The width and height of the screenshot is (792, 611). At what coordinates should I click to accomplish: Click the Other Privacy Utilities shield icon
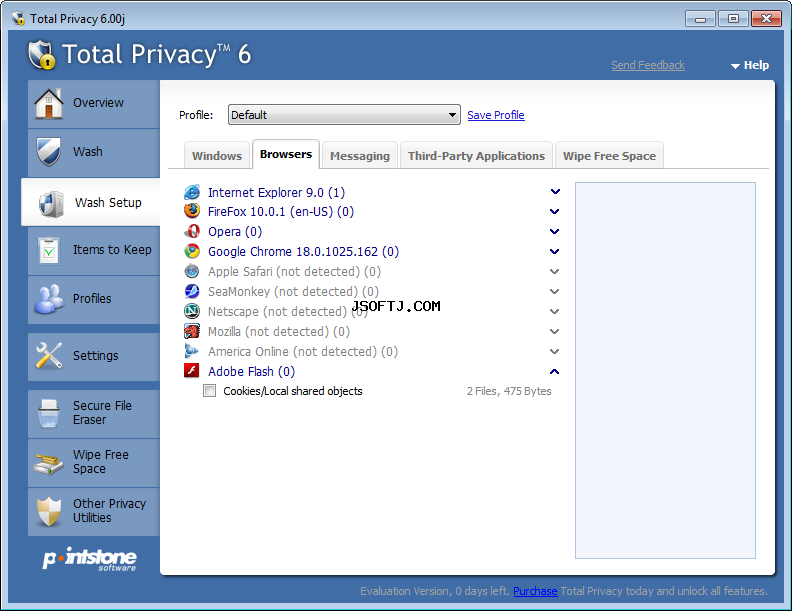click(48, 511)
